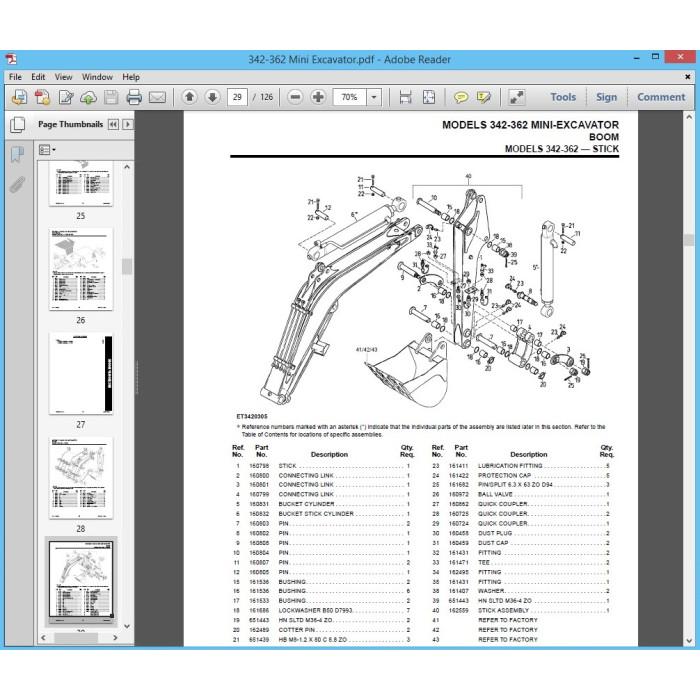Select the highlighted page 29 thumbnail
Image resolution: width=700 pixels, height=700 pixels.
[x=81, y=579]
